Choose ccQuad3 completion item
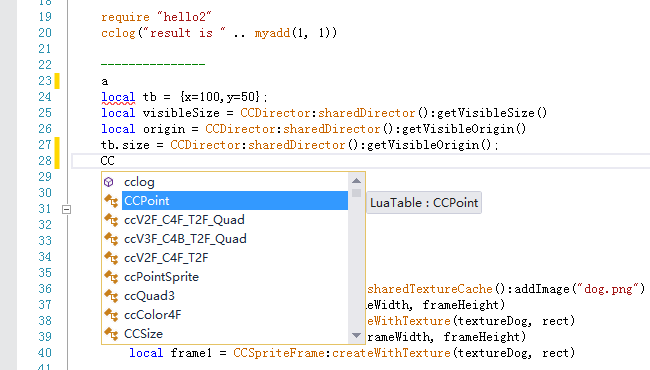Screen dimensions: 650x370 coord(225,296)
